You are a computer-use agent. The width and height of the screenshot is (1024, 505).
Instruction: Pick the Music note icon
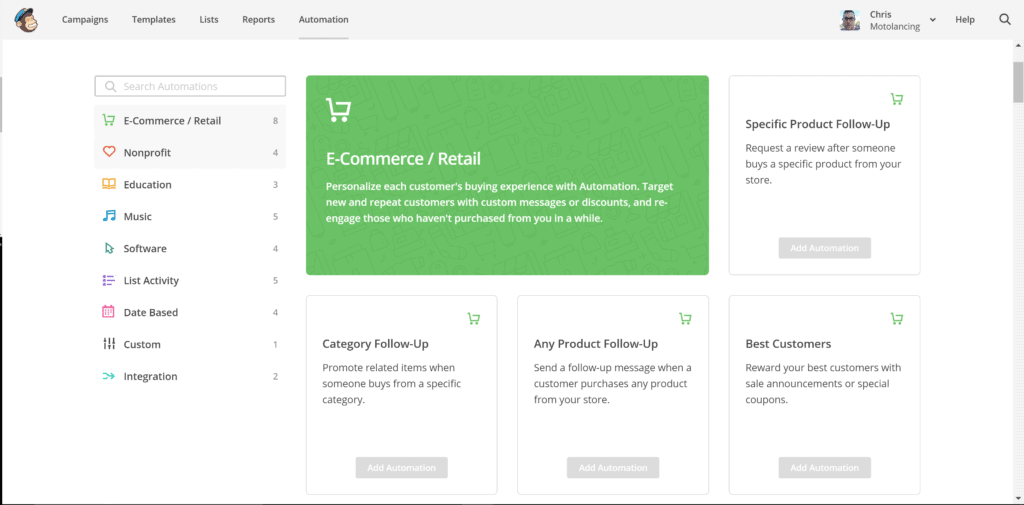click(x=109, y=216)
